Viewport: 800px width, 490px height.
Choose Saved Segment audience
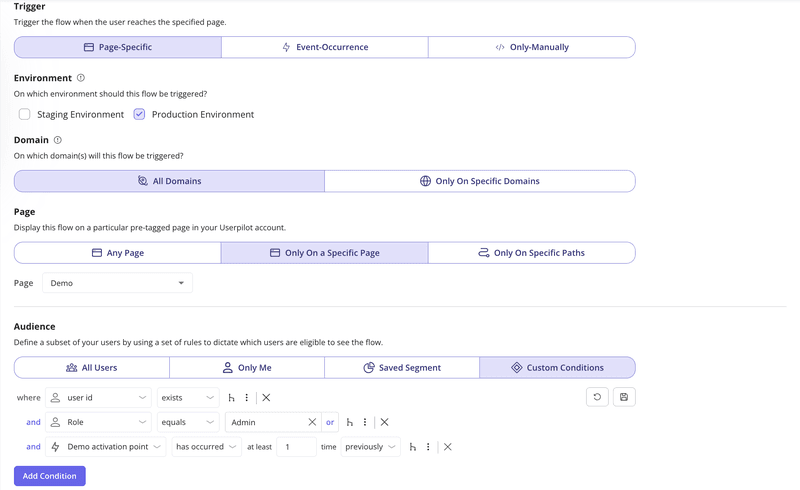(x=402, y=368)
